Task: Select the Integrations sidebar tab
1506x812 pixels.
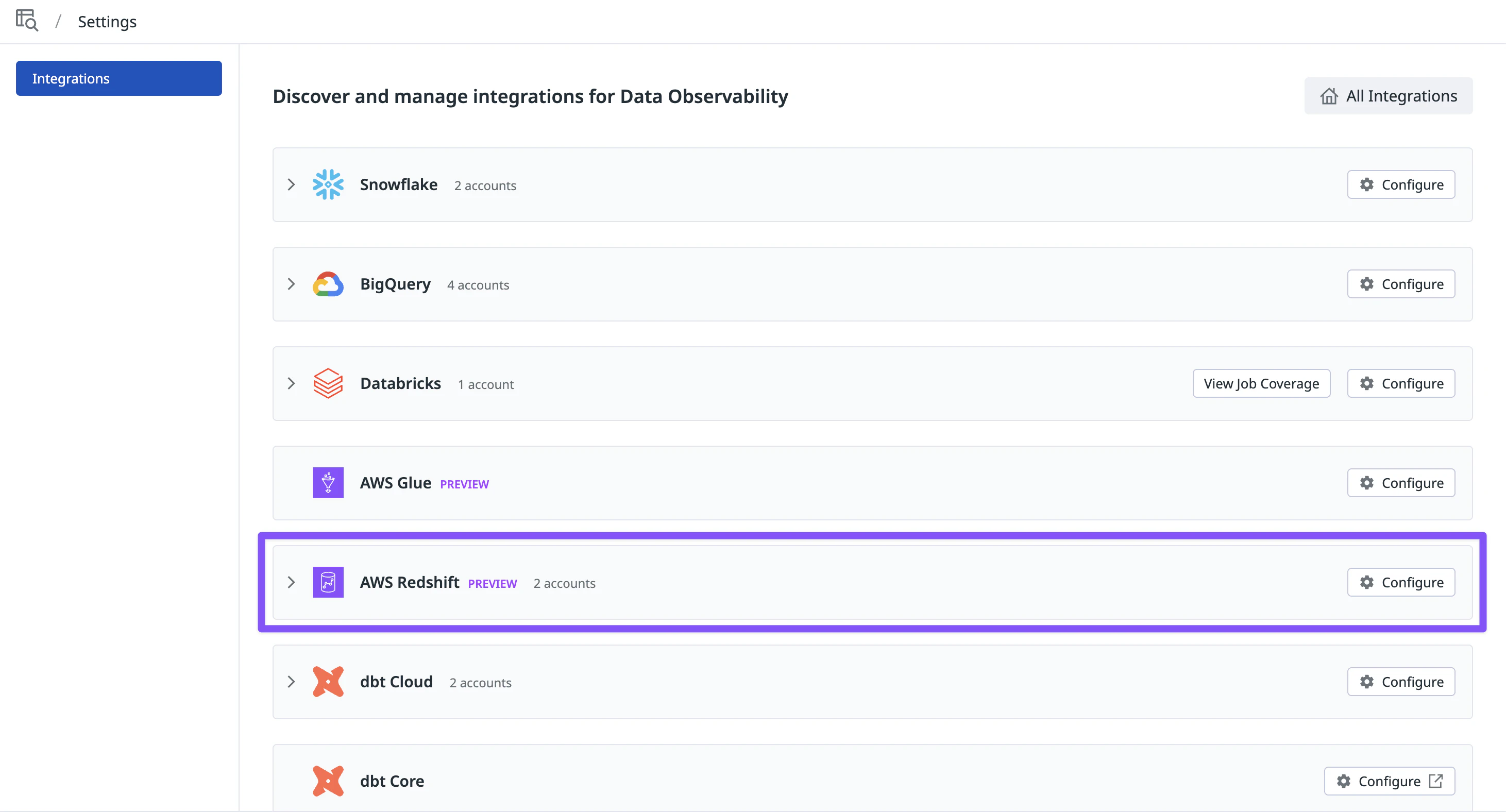Action: (x=119, y=78)
